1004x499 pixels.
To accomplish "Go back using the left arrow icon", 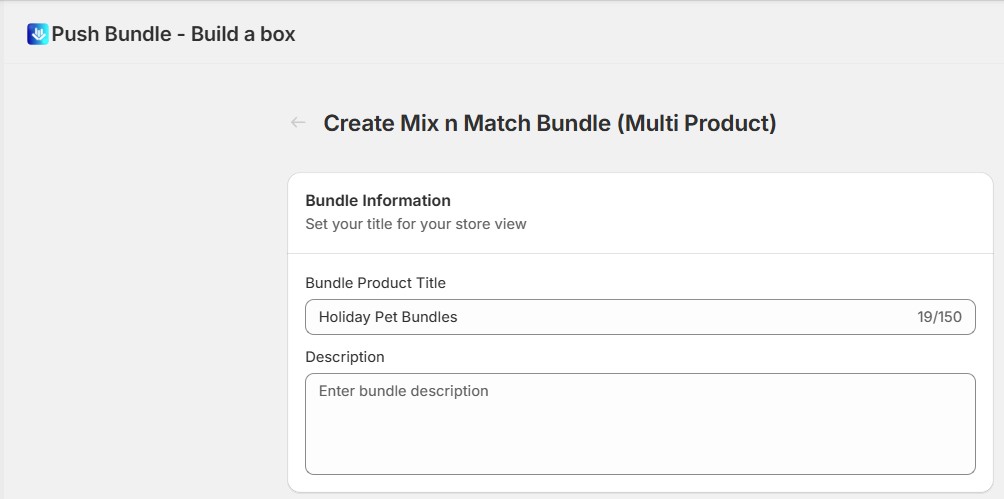I will click(x=298, y=123).
